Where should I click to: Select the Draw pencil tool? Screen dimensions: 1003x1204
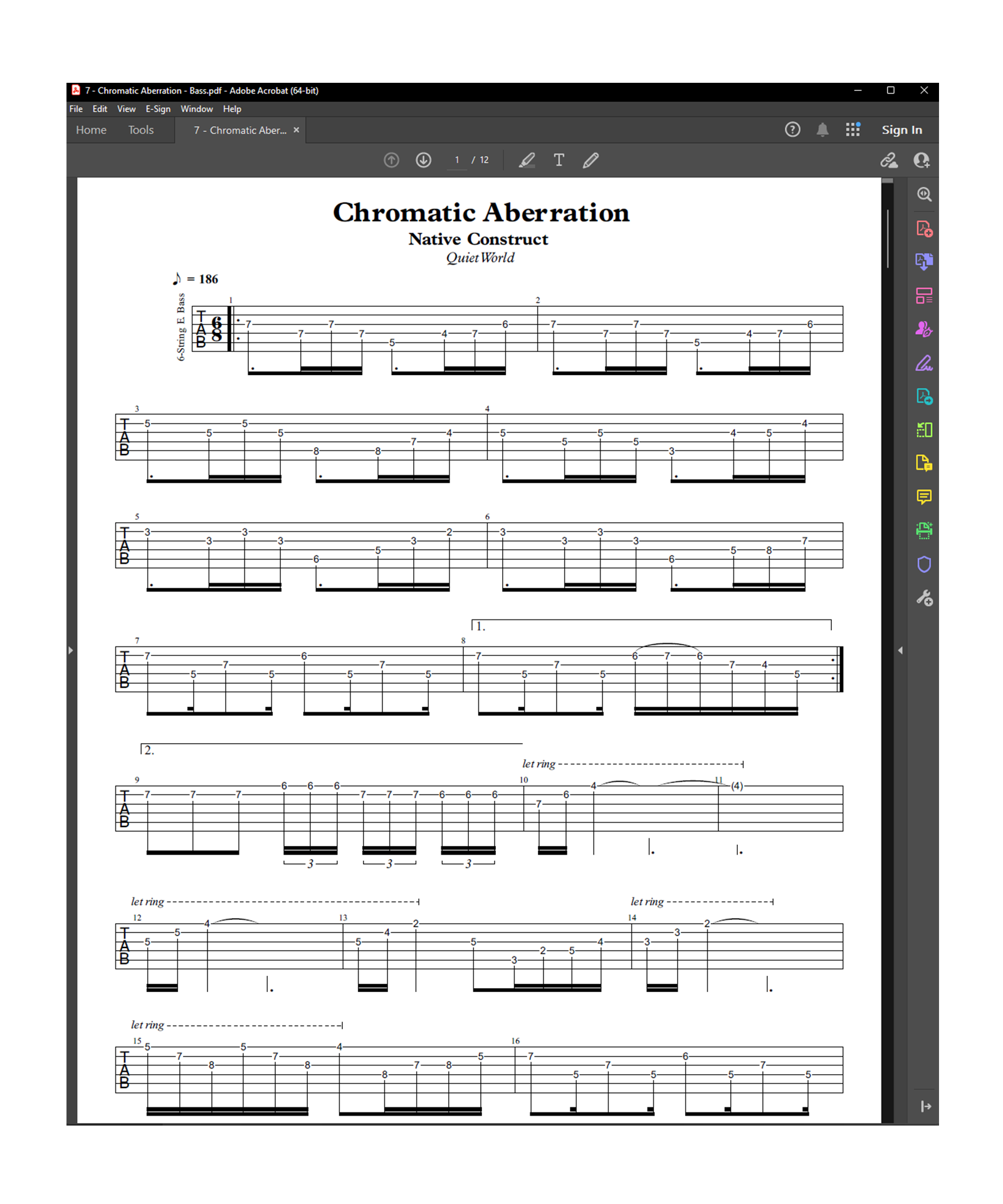[591, 161]
